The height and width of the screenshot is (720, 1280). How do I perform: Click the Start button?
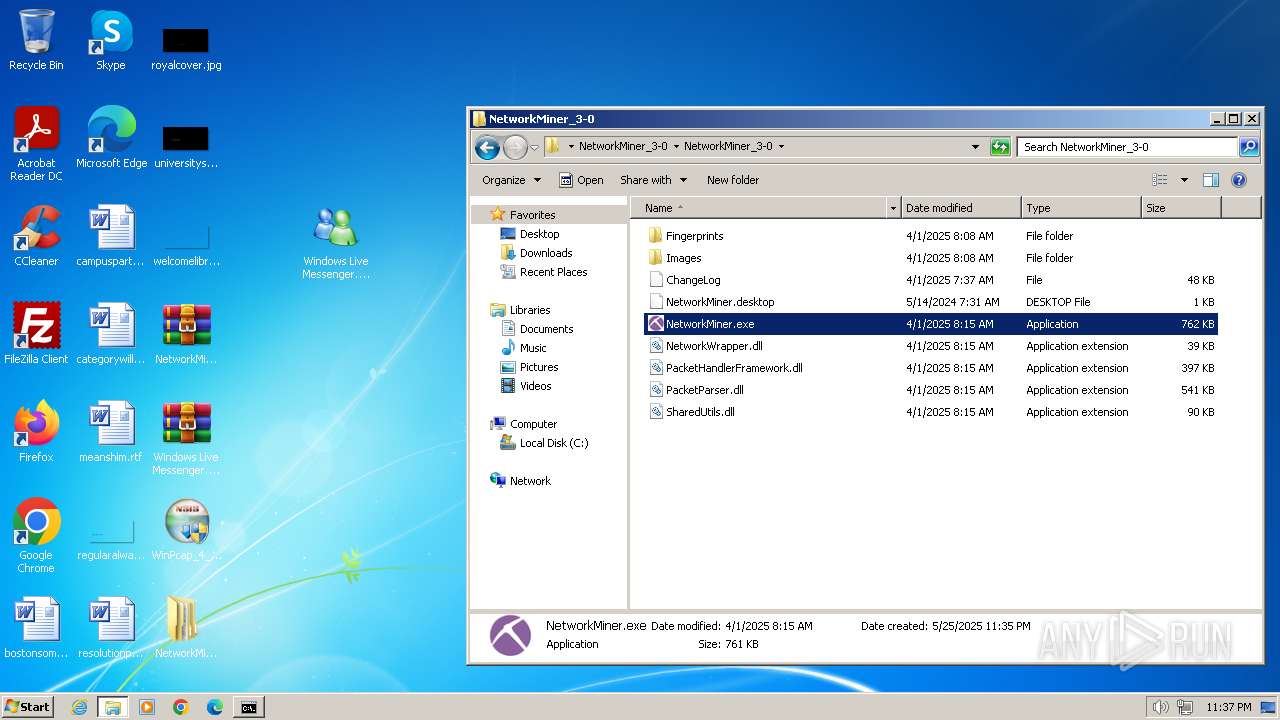(27, 706)
